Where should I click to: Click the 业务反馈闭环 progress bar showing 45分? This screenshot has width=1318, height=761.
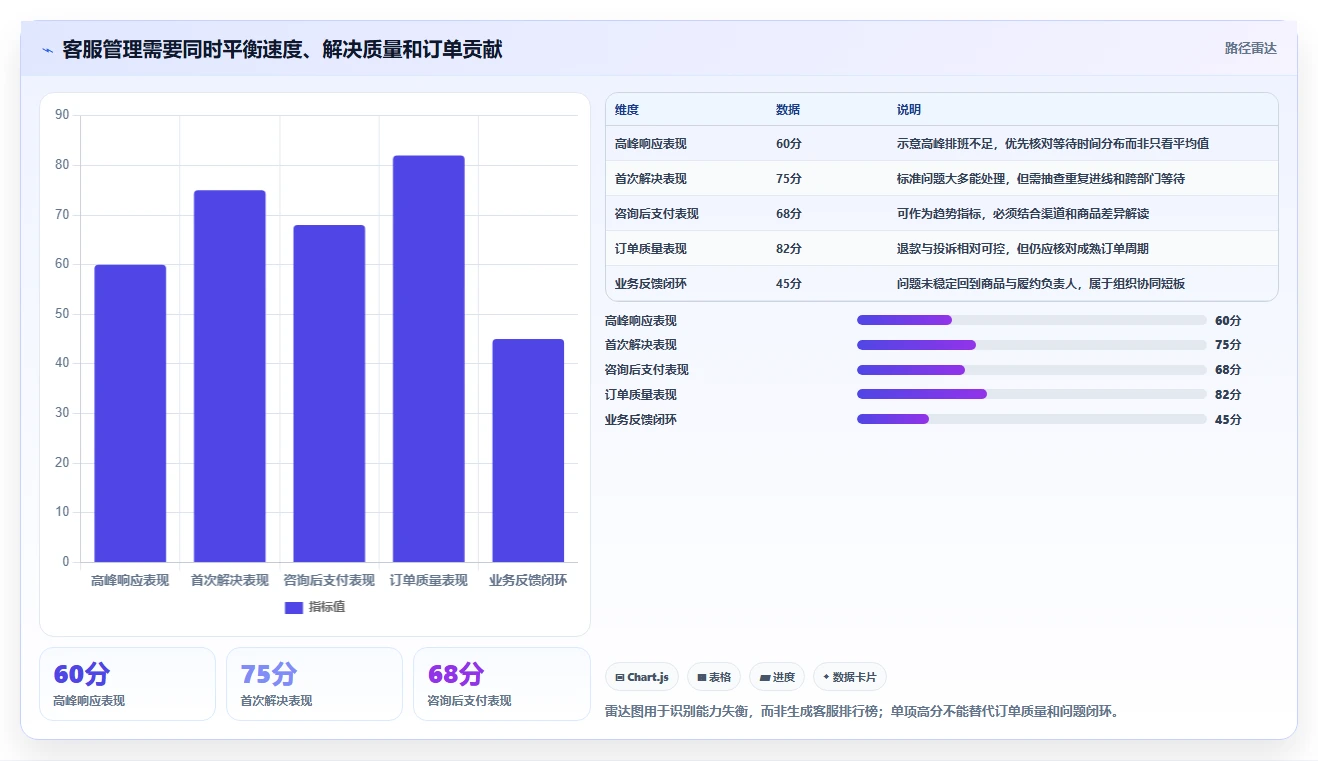pyautogui.click(x=1032, y=419)
